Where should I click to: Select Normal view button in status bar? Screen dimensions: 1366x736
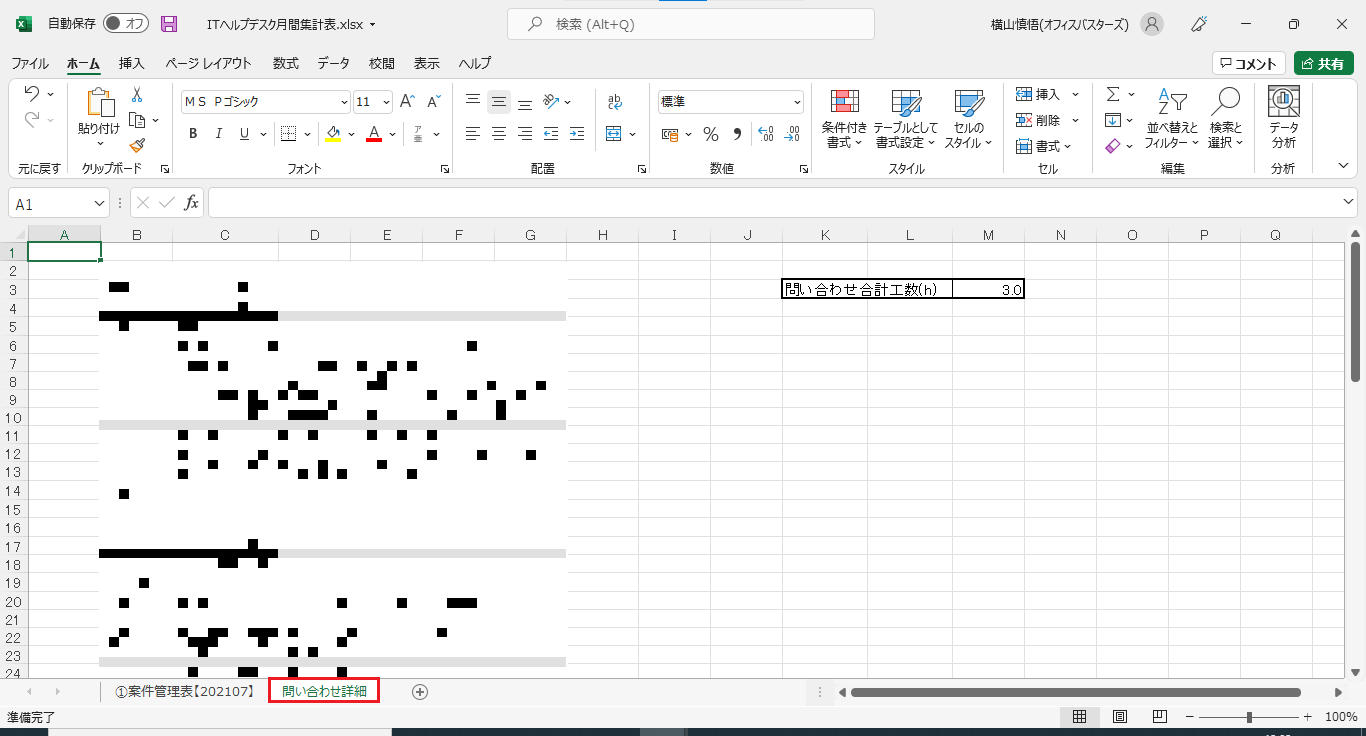click(x=1080, y=717)
